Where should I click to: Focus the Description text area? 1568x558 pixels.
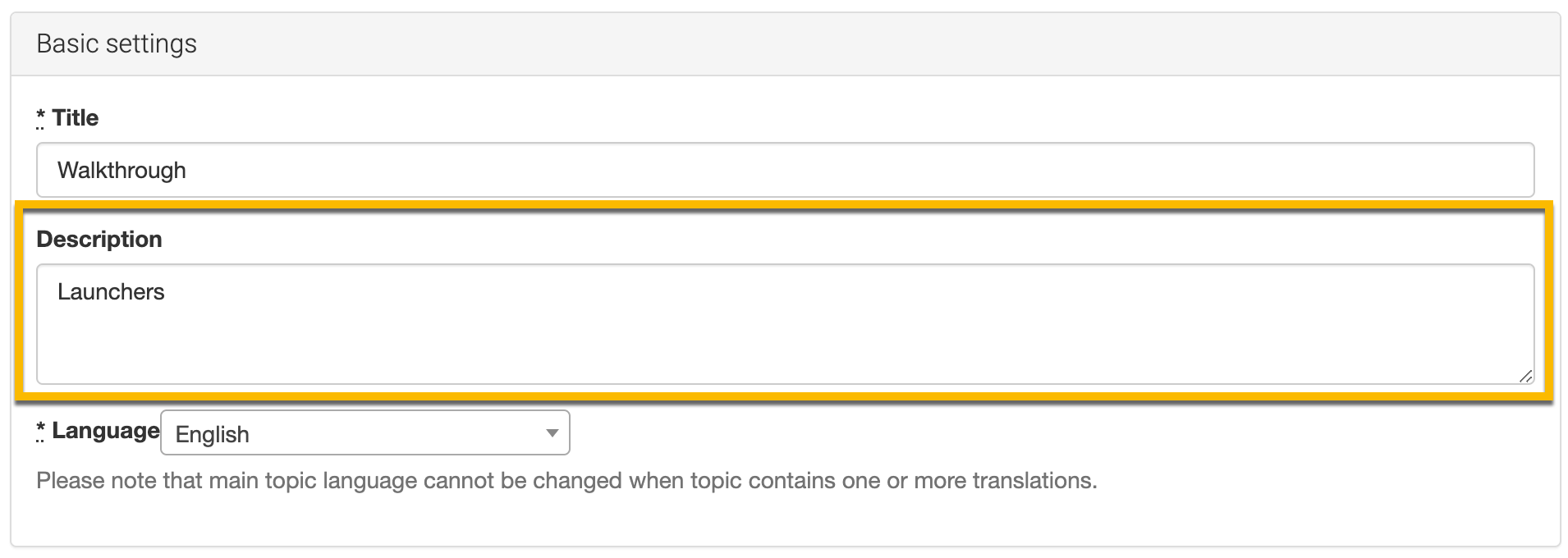point(784,323)
